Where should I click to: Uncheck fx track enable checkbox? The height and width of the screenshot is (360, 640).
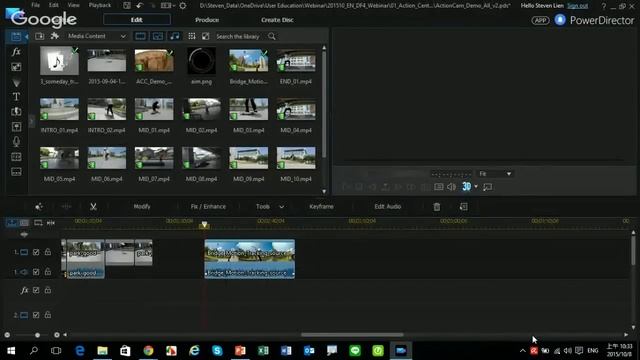click(x=36, y=290)
